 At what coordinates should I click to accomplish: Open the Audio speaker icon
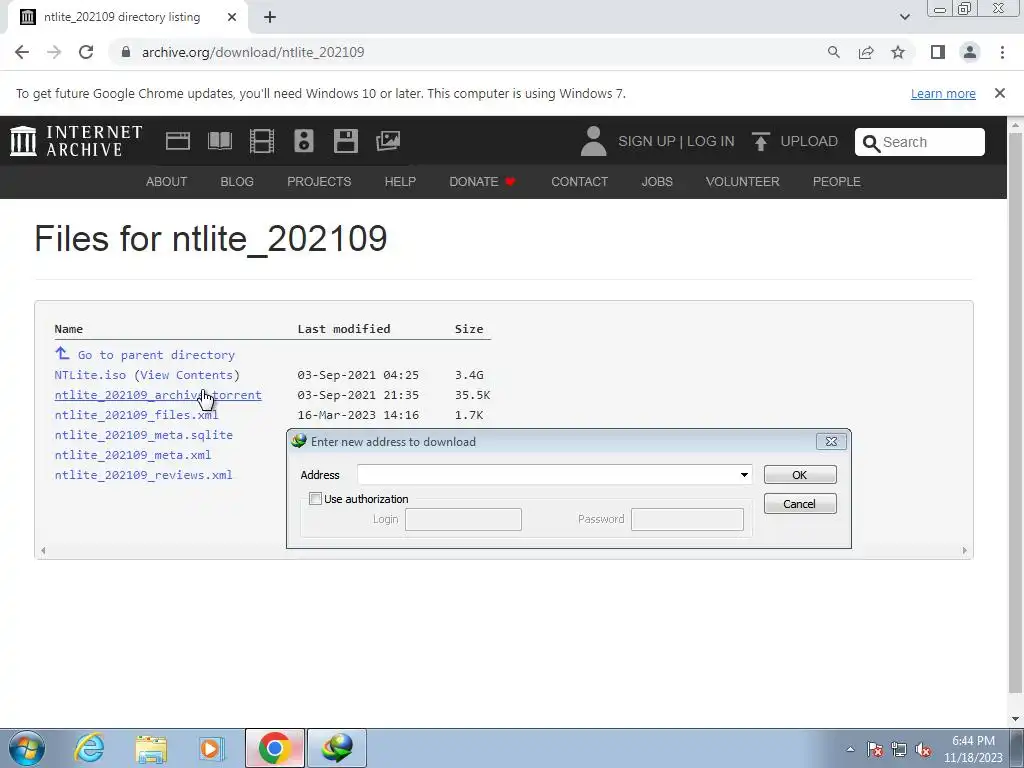pyautogui.click(x=304, y=141)
